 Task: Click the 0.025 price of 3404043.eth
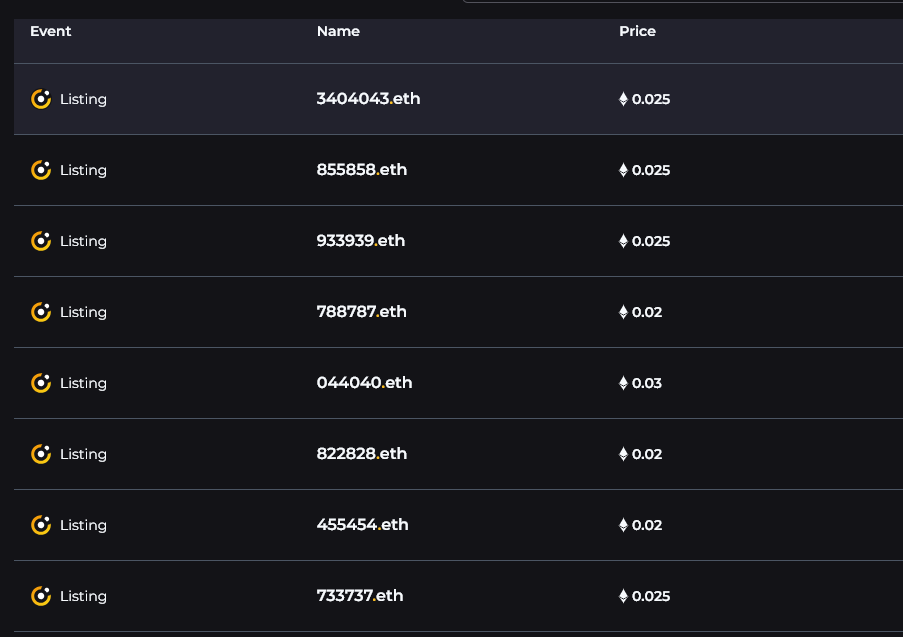(x=651, y=99)
